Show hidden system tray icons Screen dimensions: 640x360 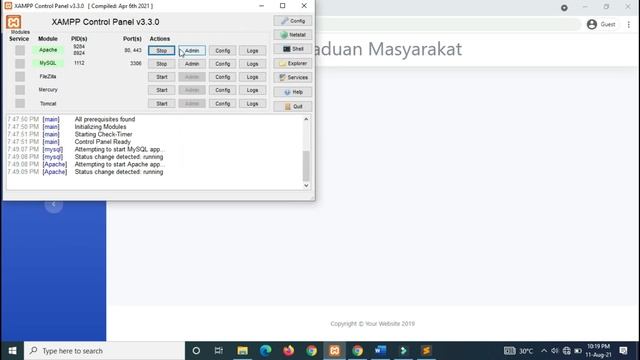point(544,351)
